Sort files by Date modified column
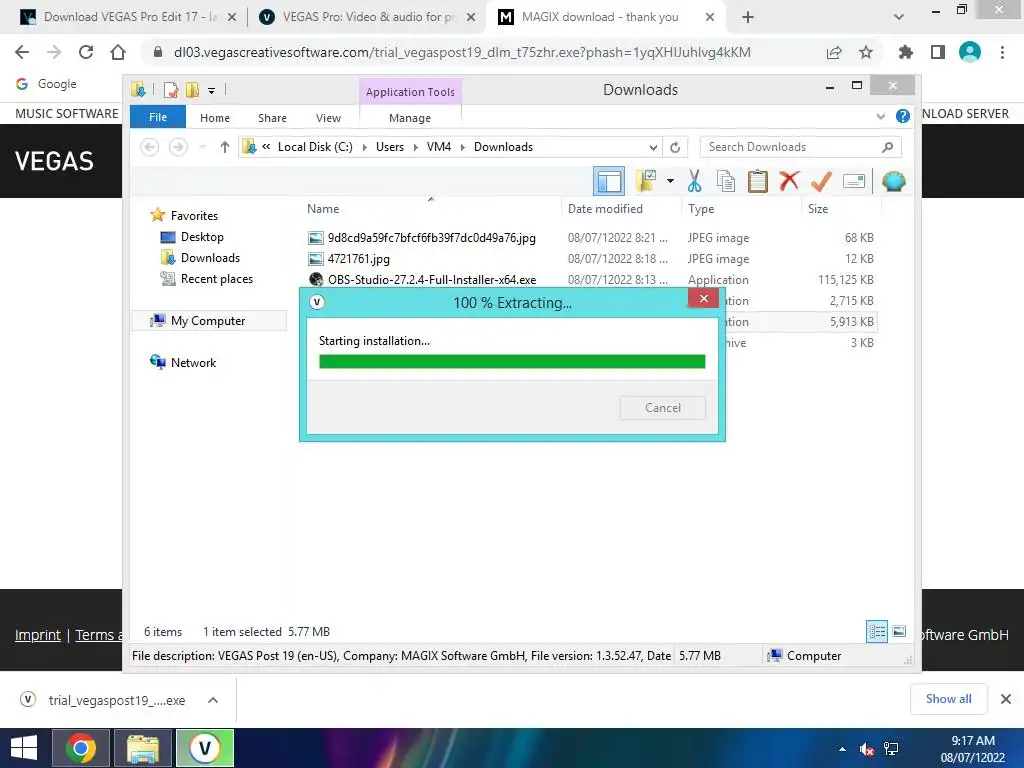 (620, 209)
